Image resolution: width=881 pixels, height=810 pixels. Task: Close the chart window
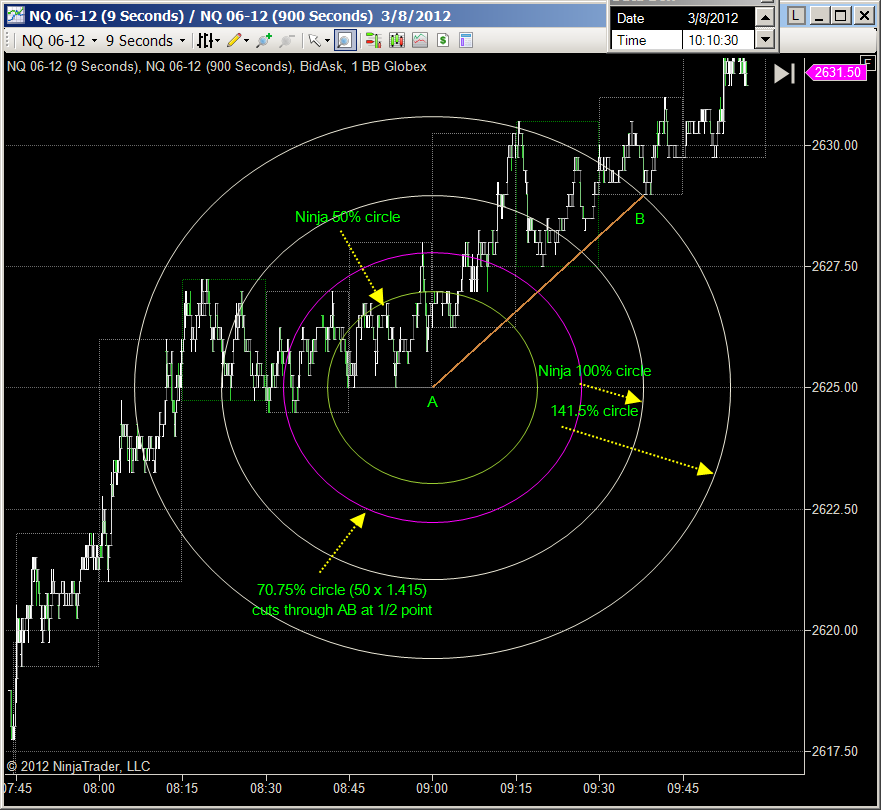click(864, 16)
